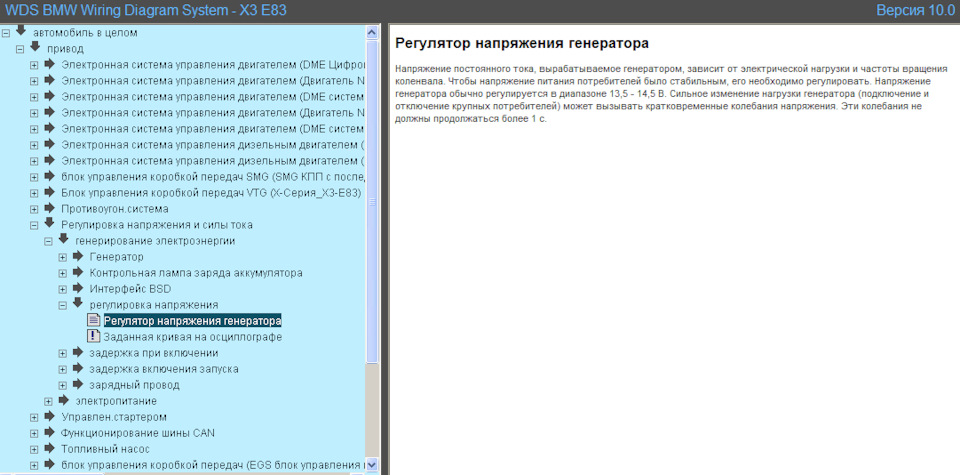This screenshot has height=475, width=960.
Task: Expand the 'электропитание' node
Action: tap(48, 402)
